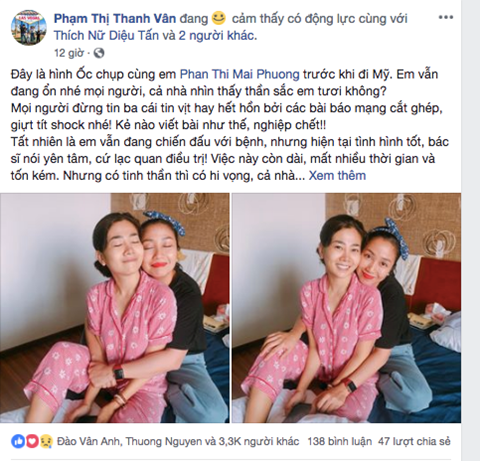
Task: Expand the post with Xem thêm
Action: 337,175
